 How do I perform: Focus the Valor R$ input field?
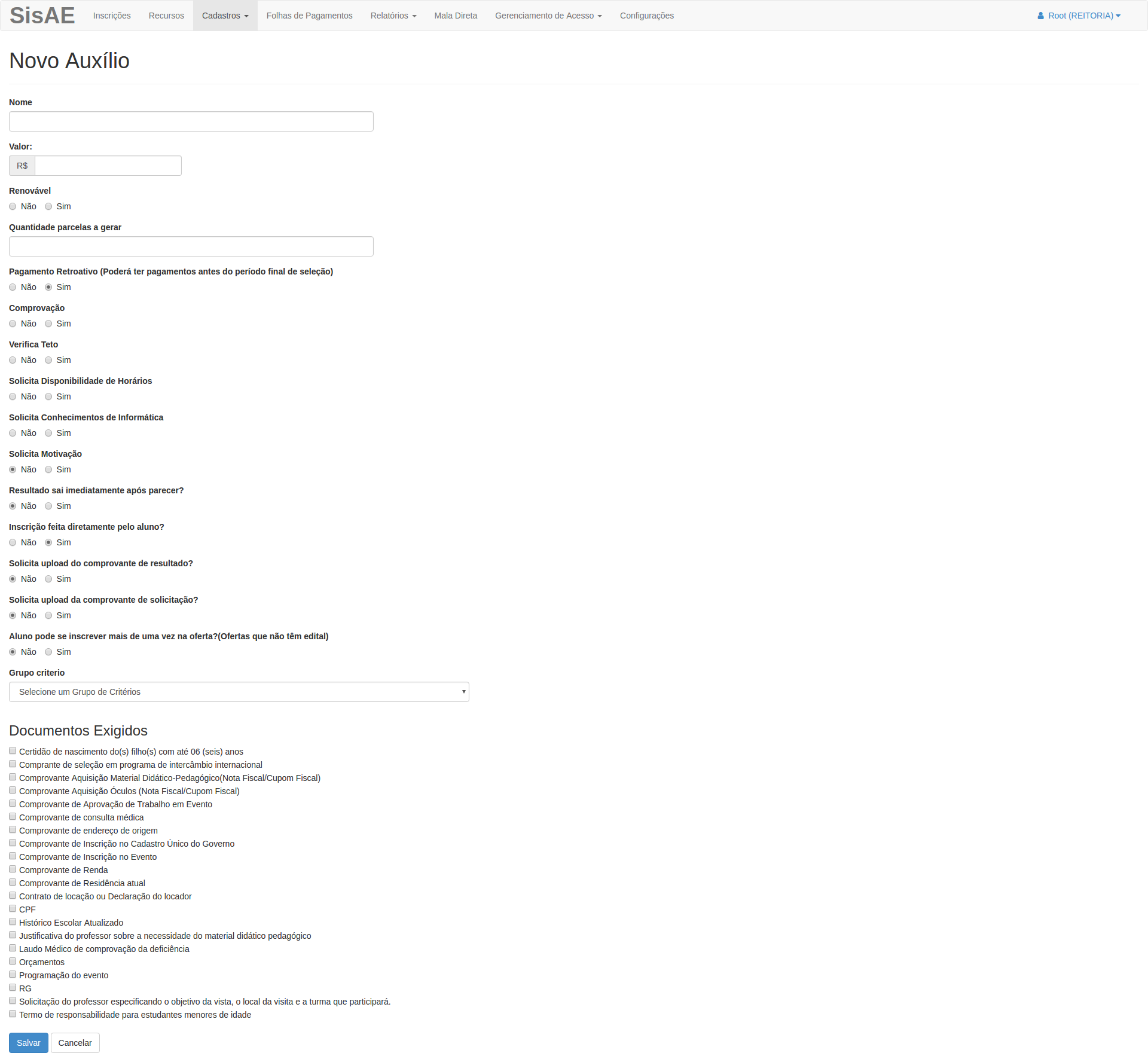pyautogui.click(x=108, y=166)
